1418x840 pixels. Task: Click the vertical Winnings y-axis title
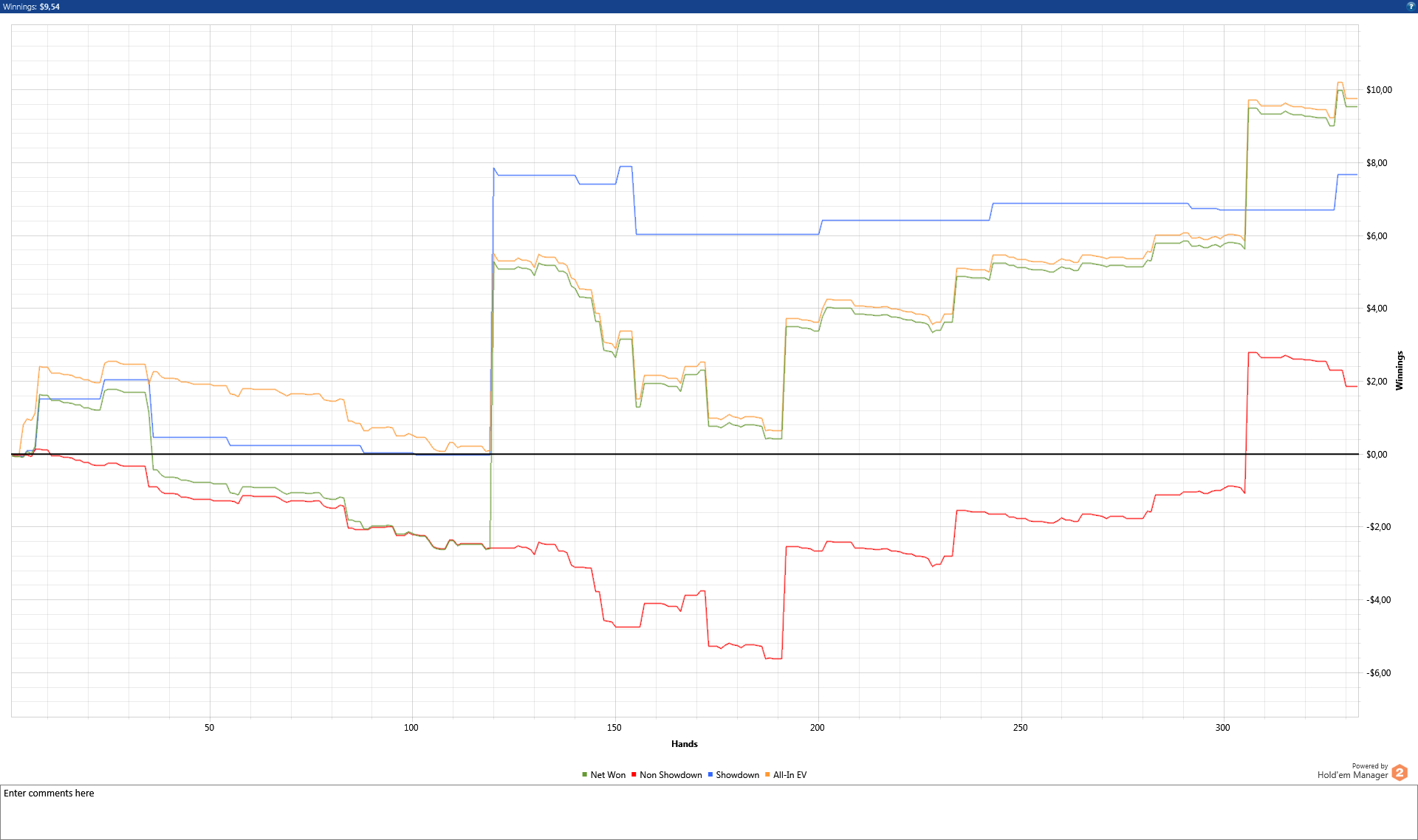pyautogui.click(x=1399, y=371)
